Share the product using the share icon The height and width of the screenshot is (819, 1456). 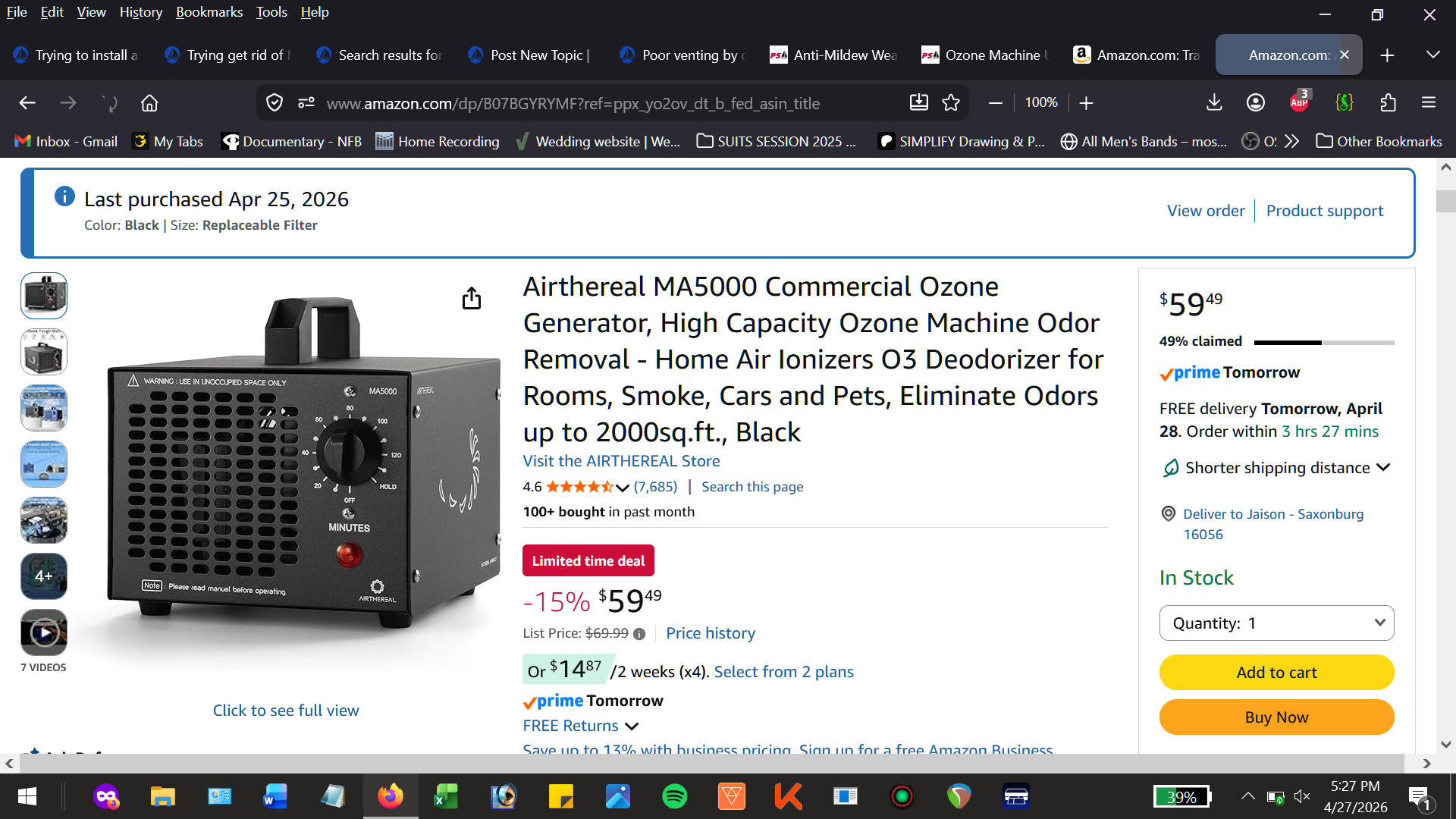pos(472,298)
